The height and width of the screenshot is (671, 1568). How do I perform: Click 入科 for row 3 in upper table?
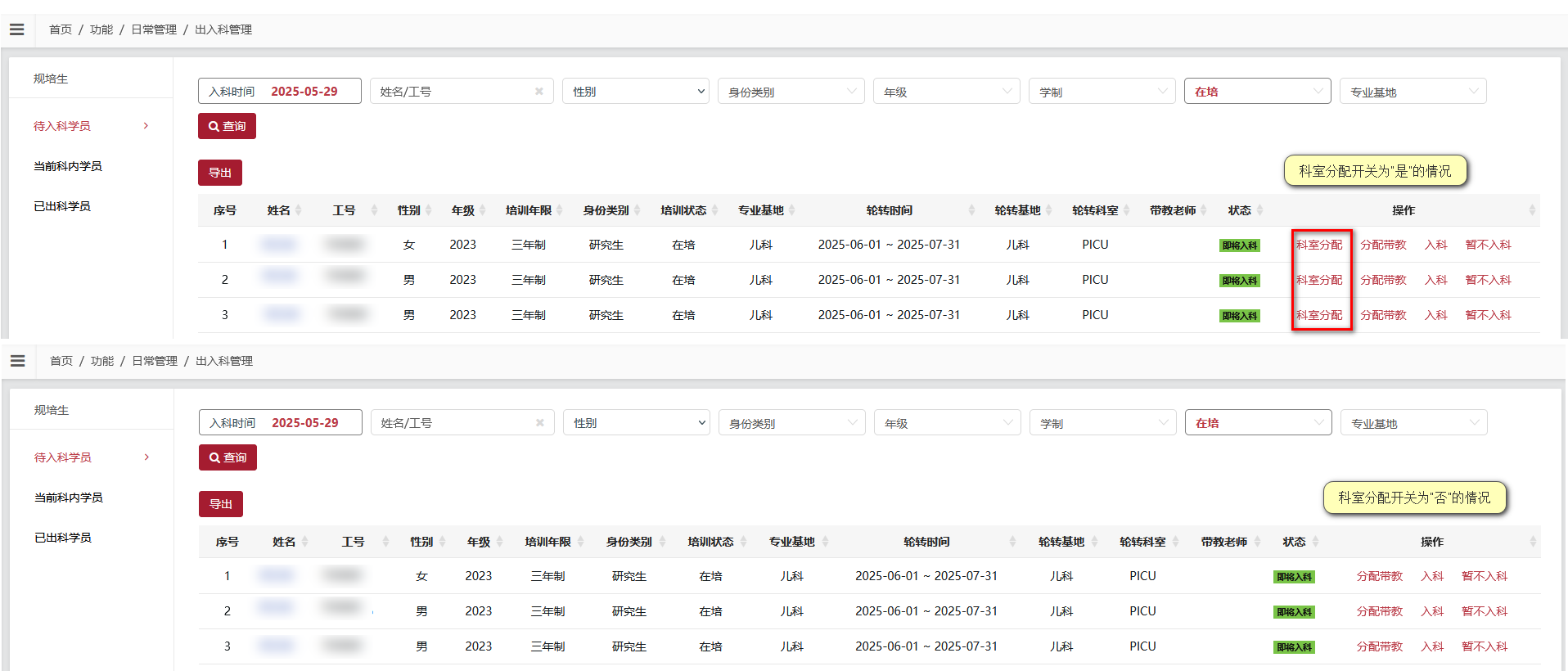tap(1435, 315)
